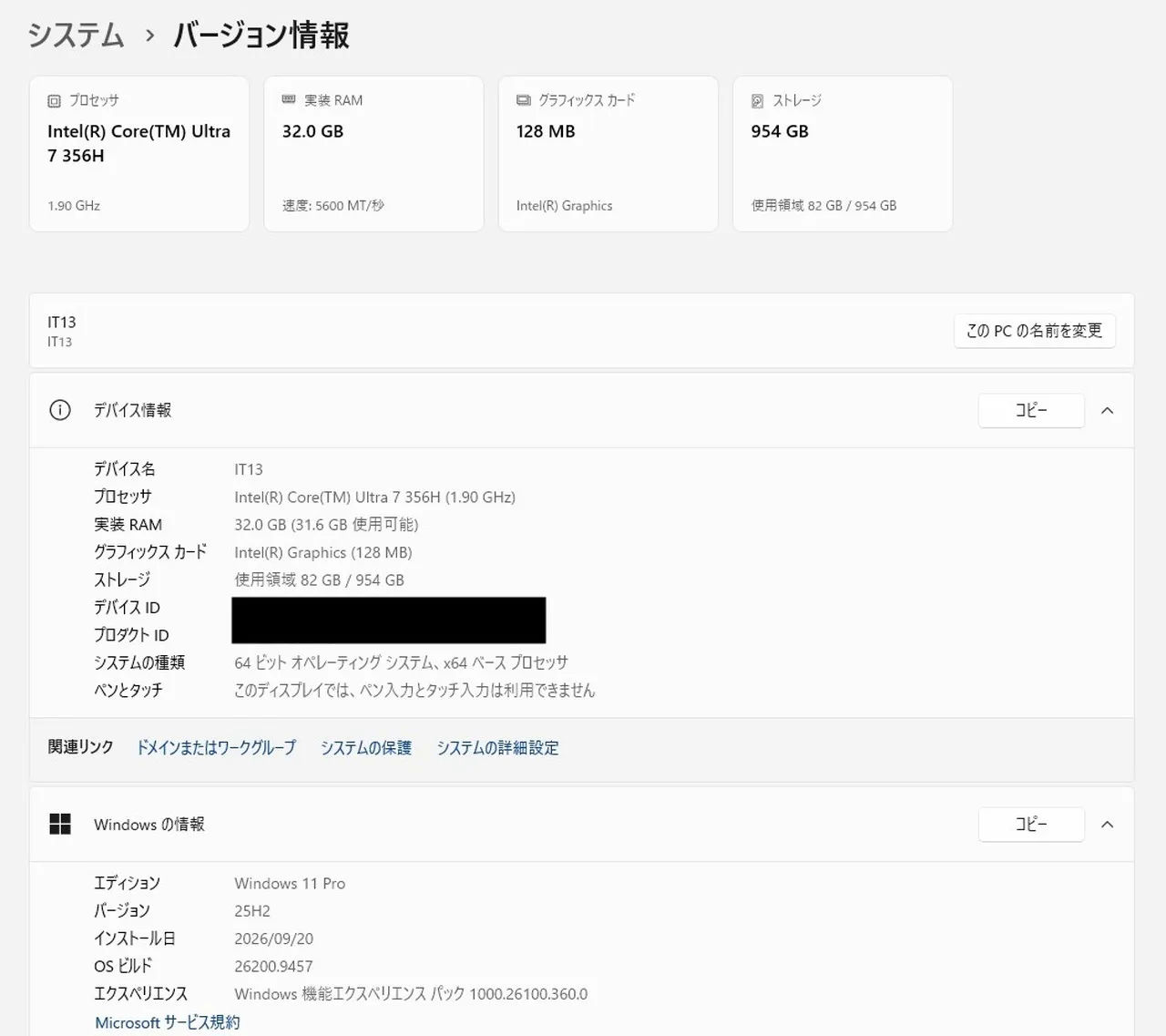
Task: Select the グラフィックス カード 128 MB summary card
Action: pos(609,153)
